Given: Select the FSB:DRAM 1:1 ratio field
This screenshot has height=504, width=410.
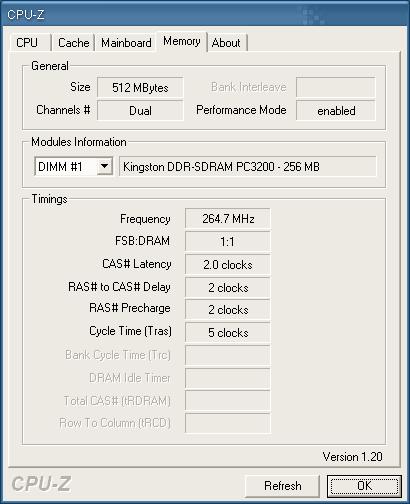Looking at the screenshot, I should point(228,241).
